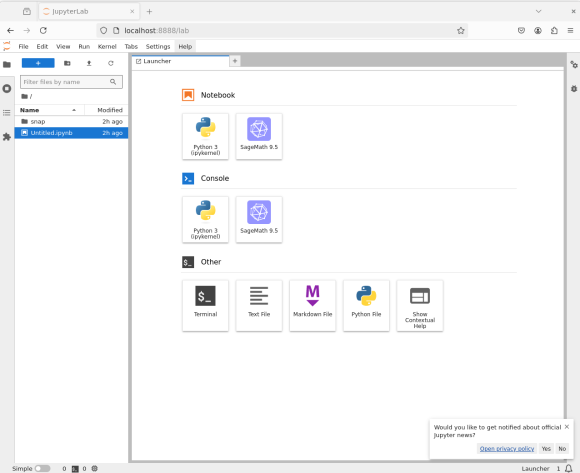Create a new Markdown File
The image size is (580, 473).
pyautogui.click(x=313, y=305)
